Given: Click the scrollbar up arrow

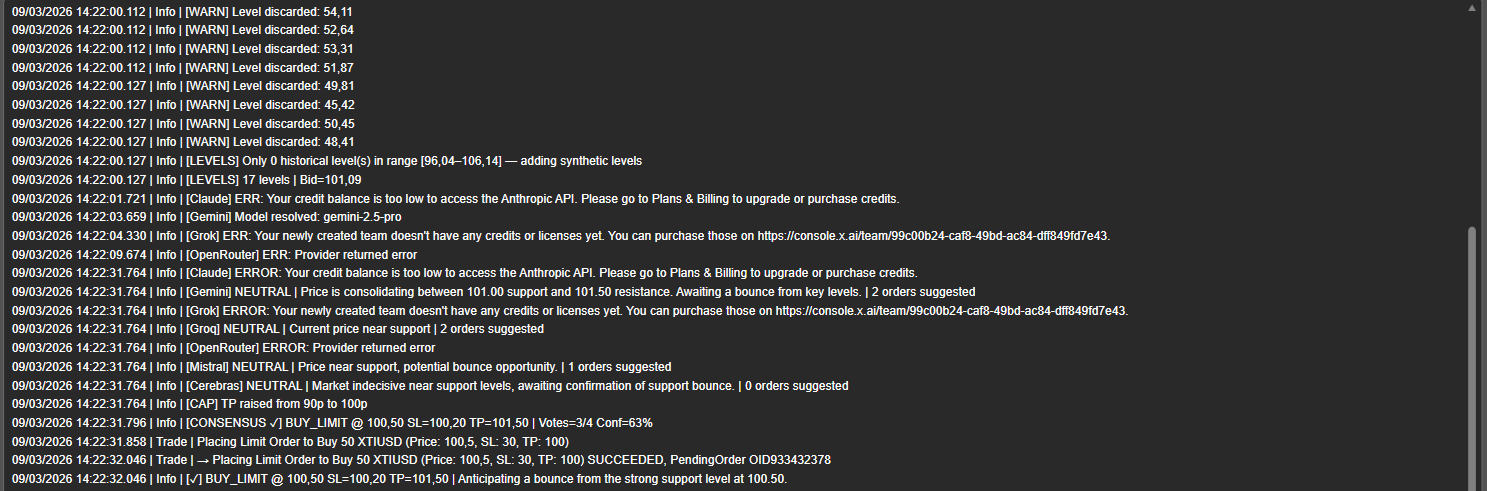Looking at the screenshot, I should pos(1471,8).
